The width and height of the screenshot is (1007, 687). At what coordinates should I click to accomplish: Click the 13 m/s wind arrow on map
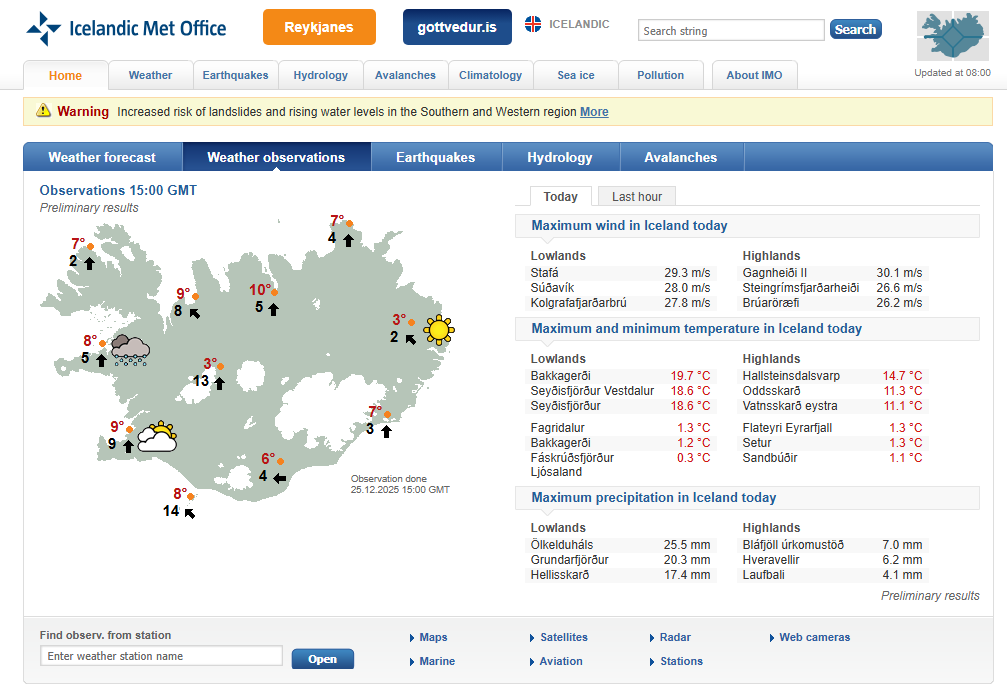click(x=219, y=382)
